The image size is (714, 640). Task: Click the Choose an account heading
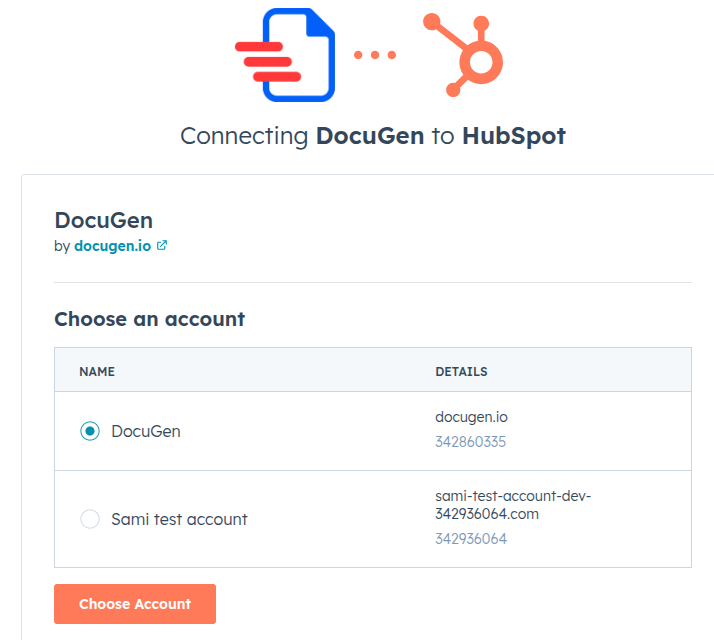pyautogui.click(x=149, y=319)
